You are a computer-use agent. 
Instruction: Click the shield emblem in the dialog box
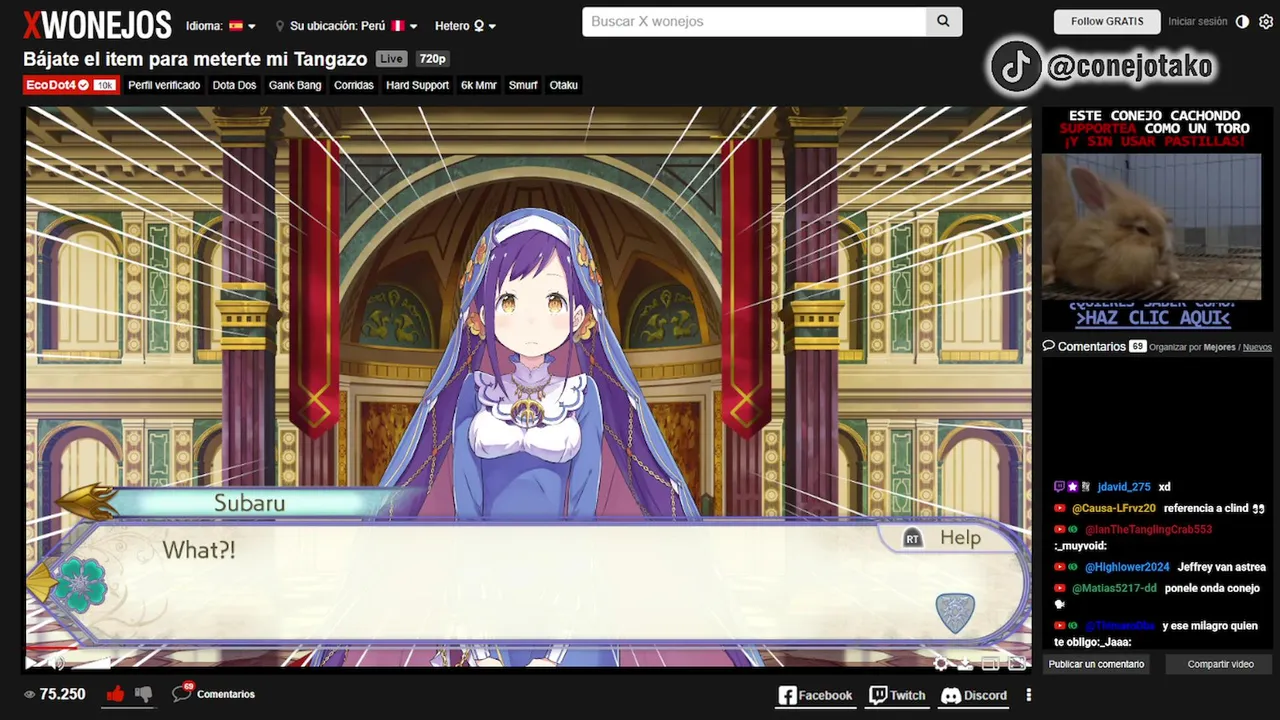point(954,612)
